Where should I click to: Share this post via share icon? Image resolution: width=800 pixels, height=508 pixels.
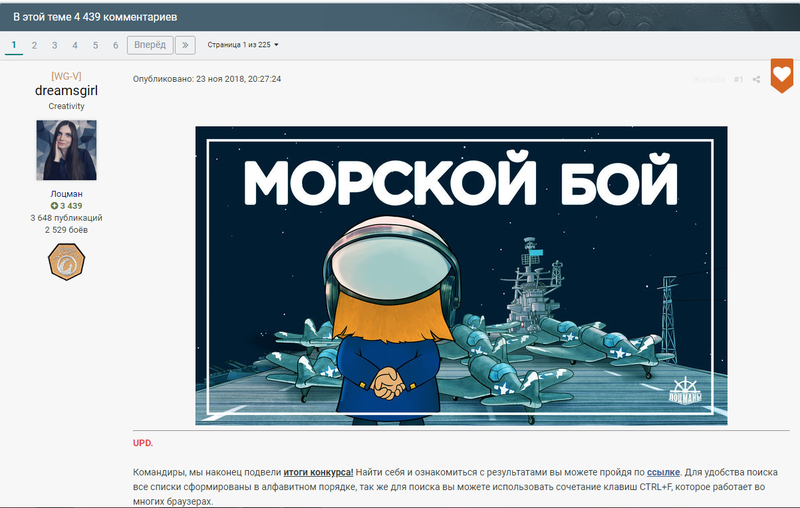756,80
